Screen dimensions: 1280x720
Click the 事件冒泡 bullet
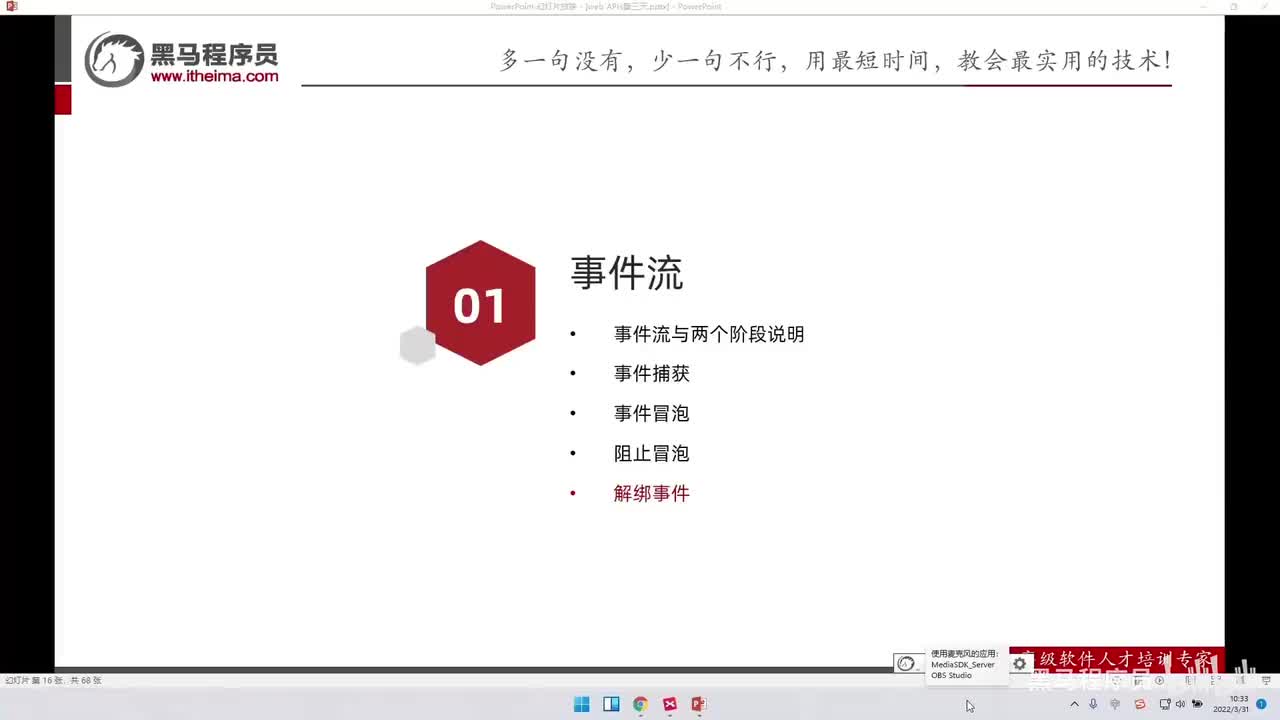pyautogui.click(x=652, y=414)
